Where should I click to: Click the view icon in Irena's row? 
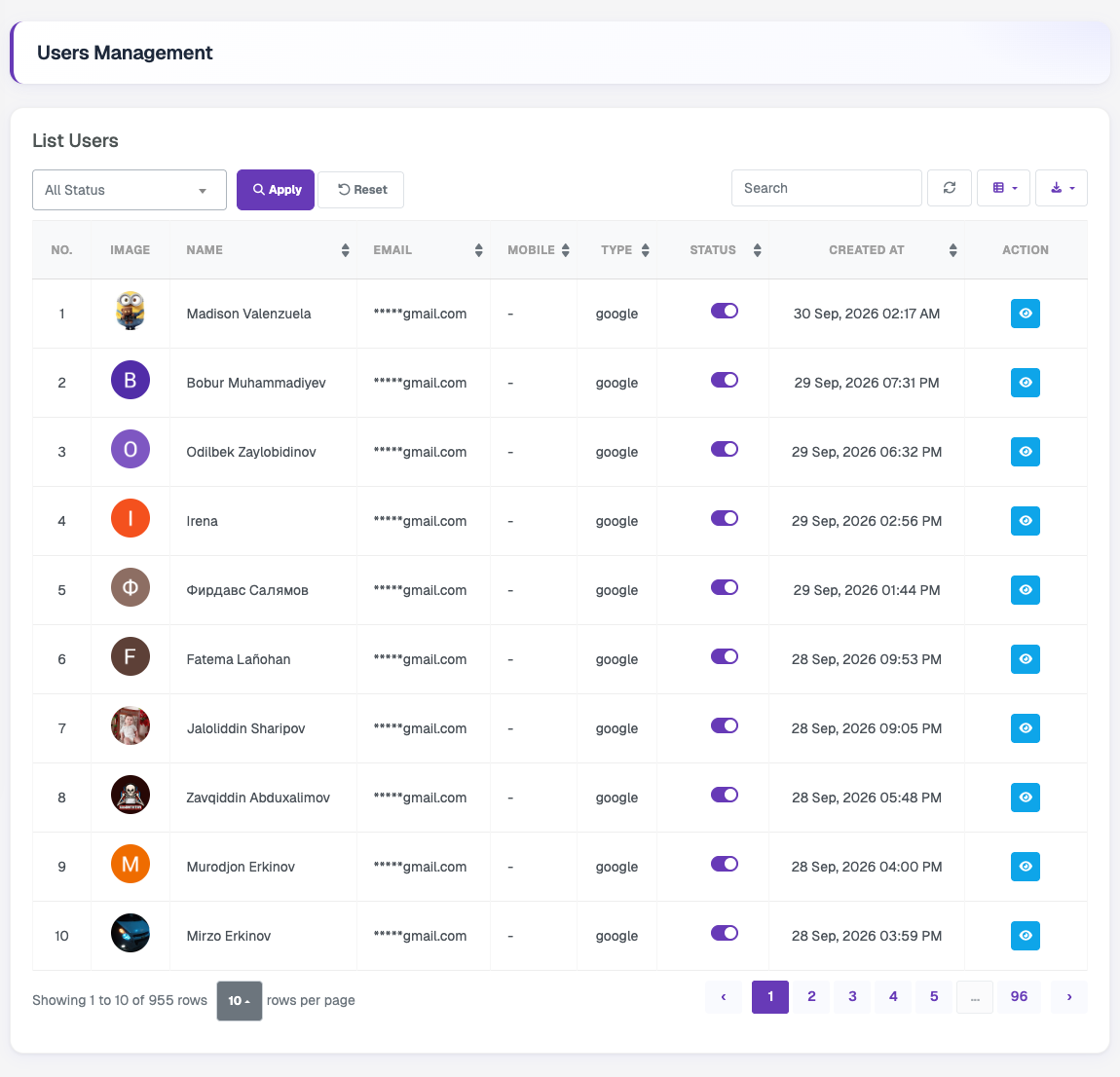click(x=1025, y=521)
